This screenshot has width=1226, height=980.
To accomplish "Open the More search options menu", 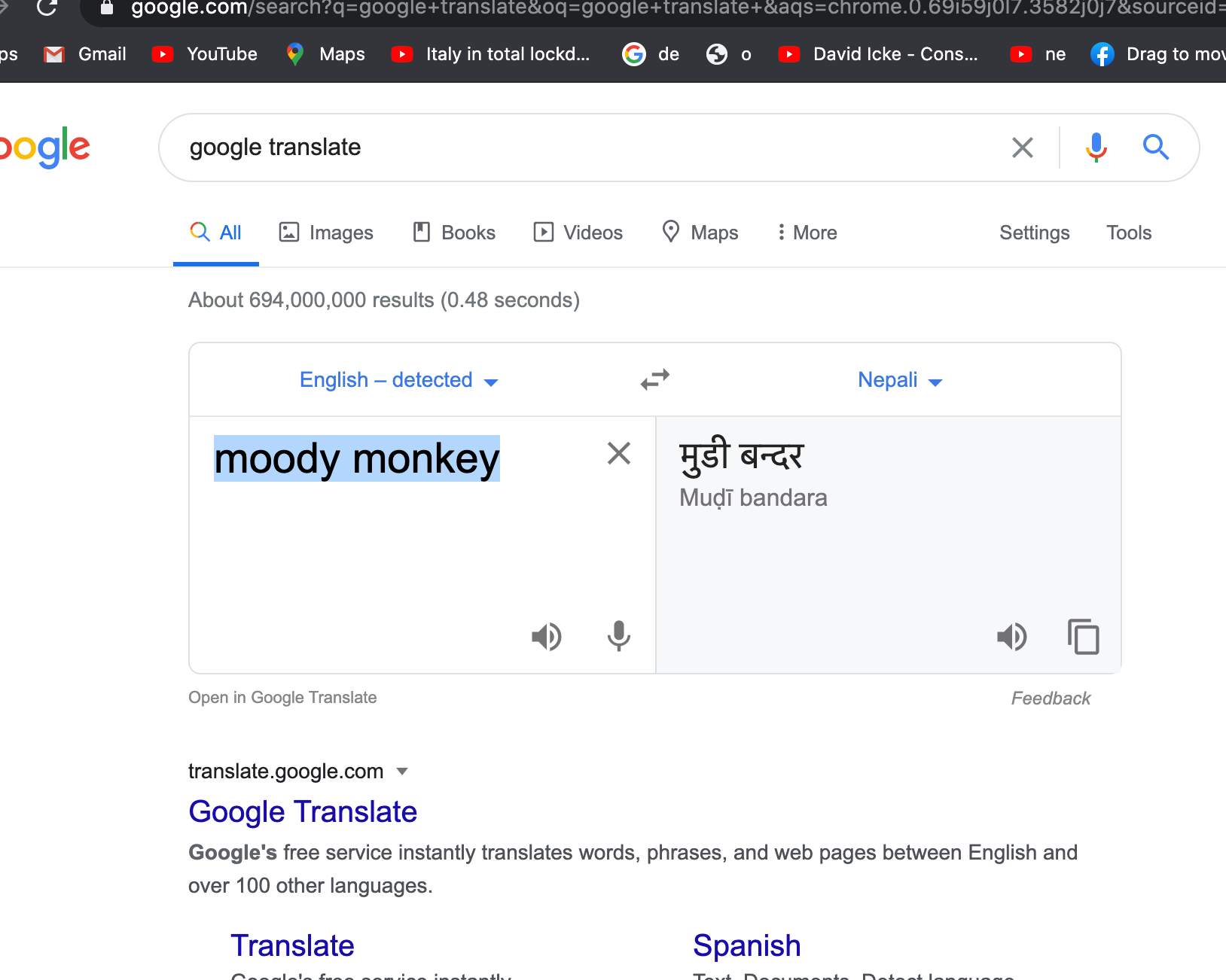I will pyautogui.click(x=807, y=233).
